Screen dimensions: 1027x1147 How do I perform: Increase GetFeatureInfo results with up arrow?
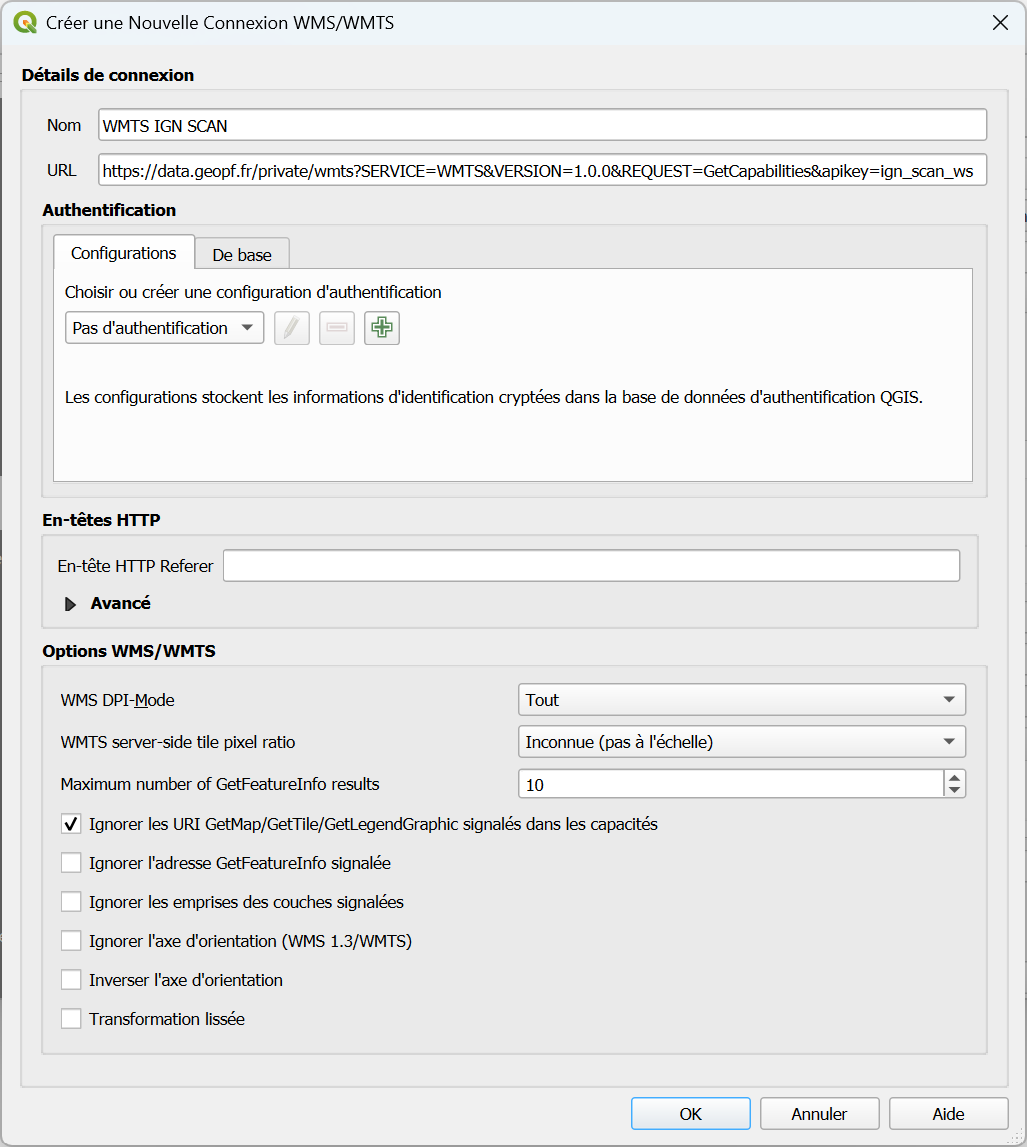click(955, 778)
